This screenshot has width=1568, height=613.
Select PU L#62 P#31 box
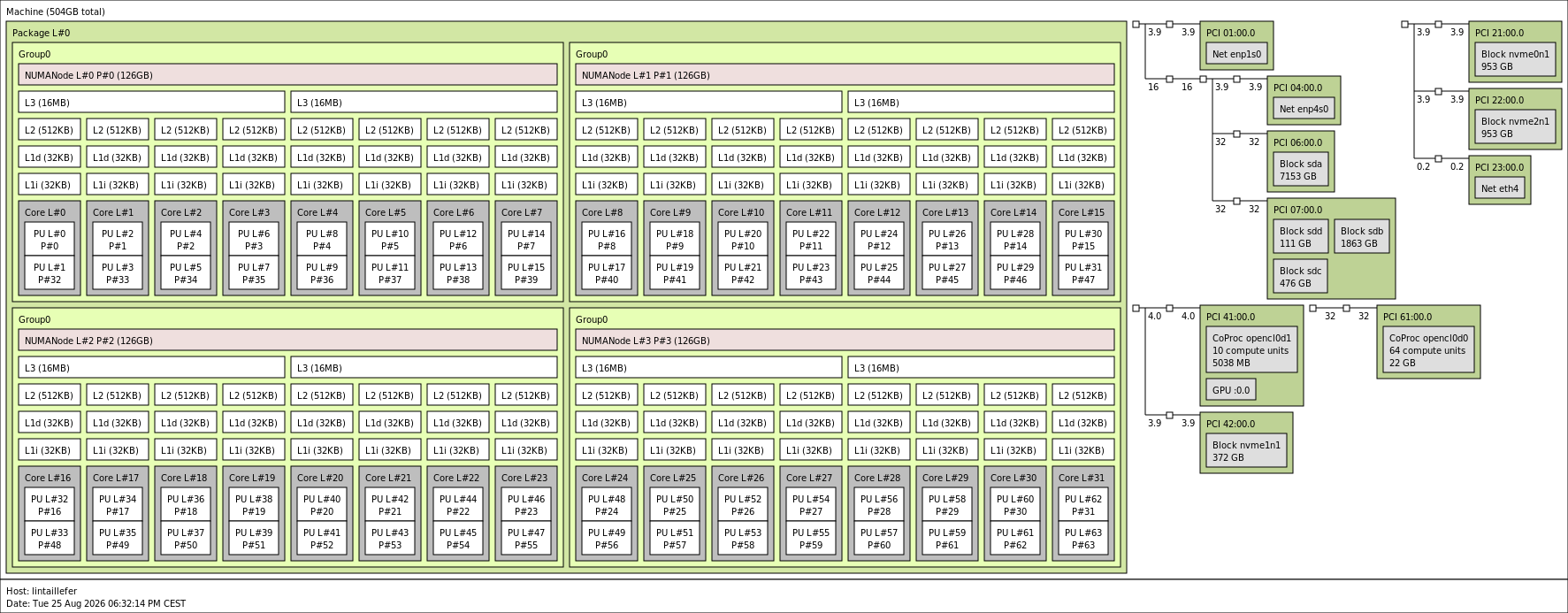pos(1083,505)
